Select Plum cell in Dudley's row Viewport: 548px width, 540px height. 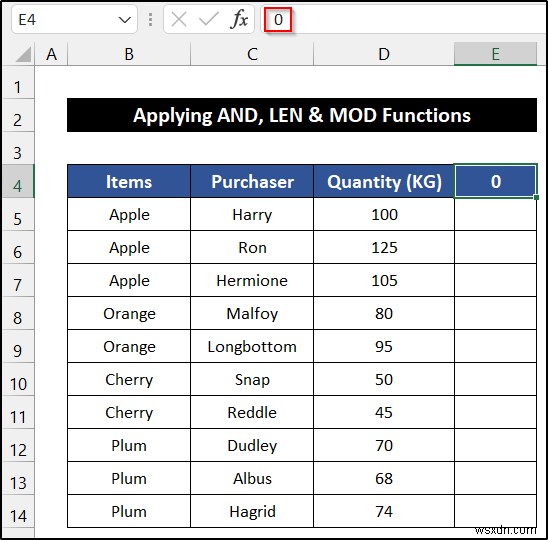pos(129,445)
